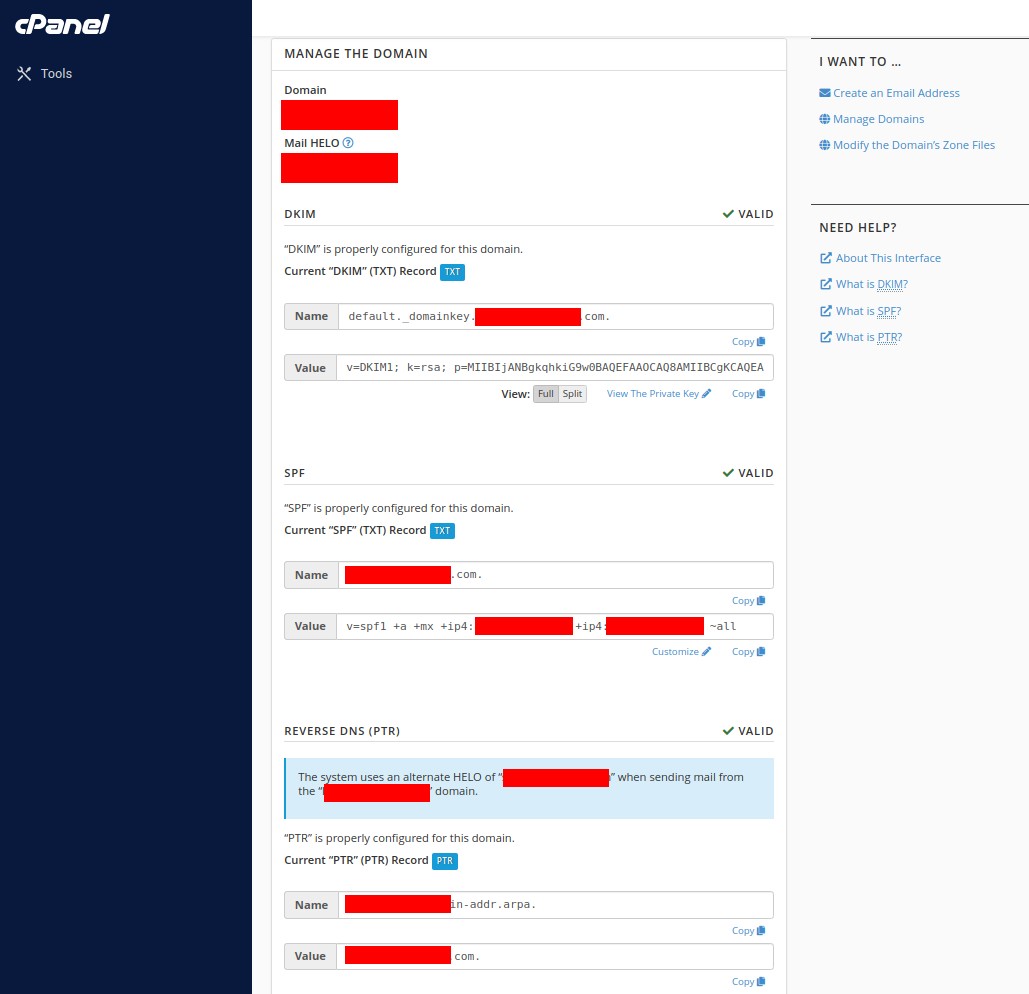This screenshot has width=1029, height=994.
Task: Click the green VALID checkmark in the SPF section
Action: click(728, 472)
